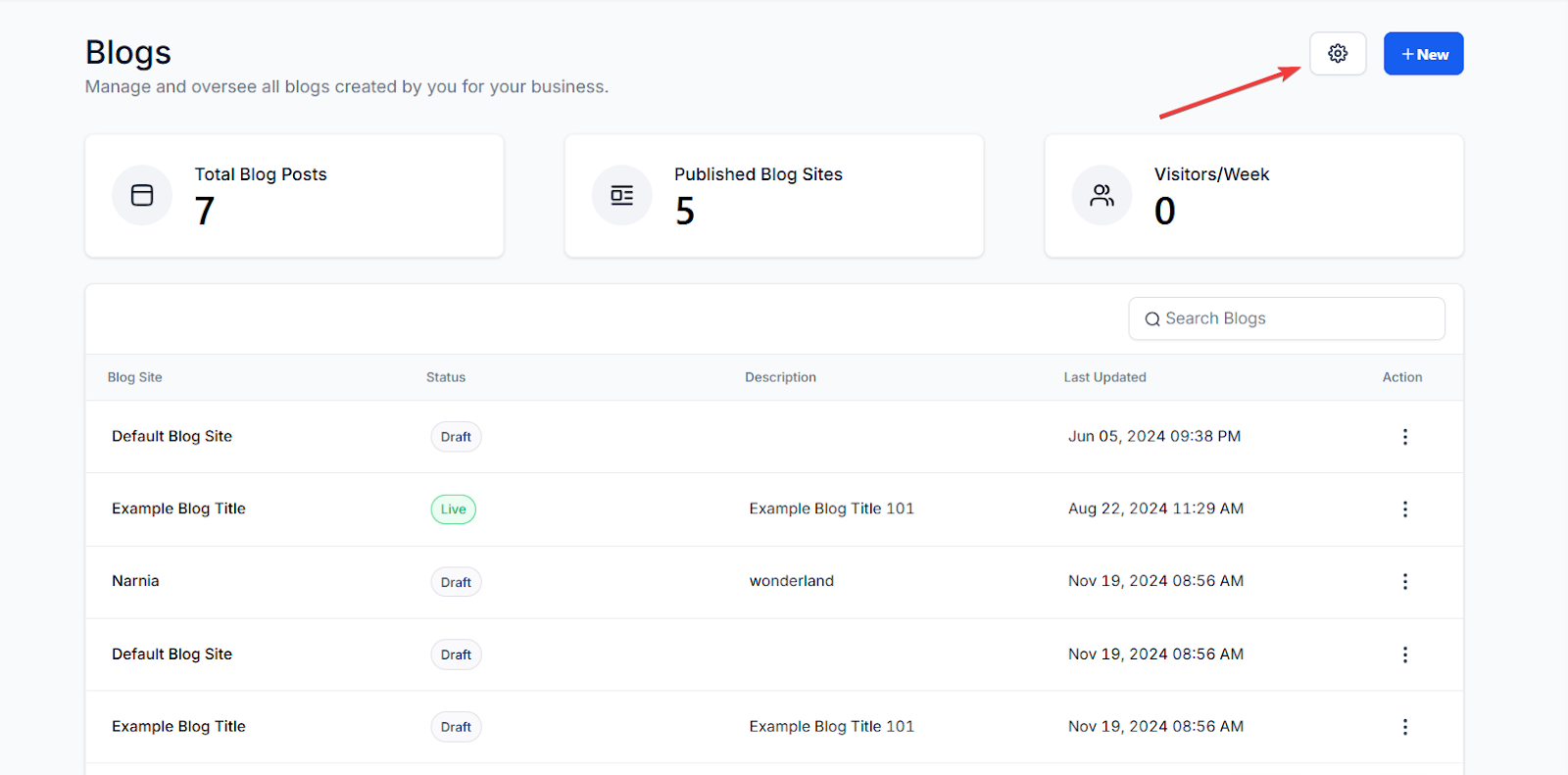
Task: Open the Narnia blog site
Action: [135, 581]
